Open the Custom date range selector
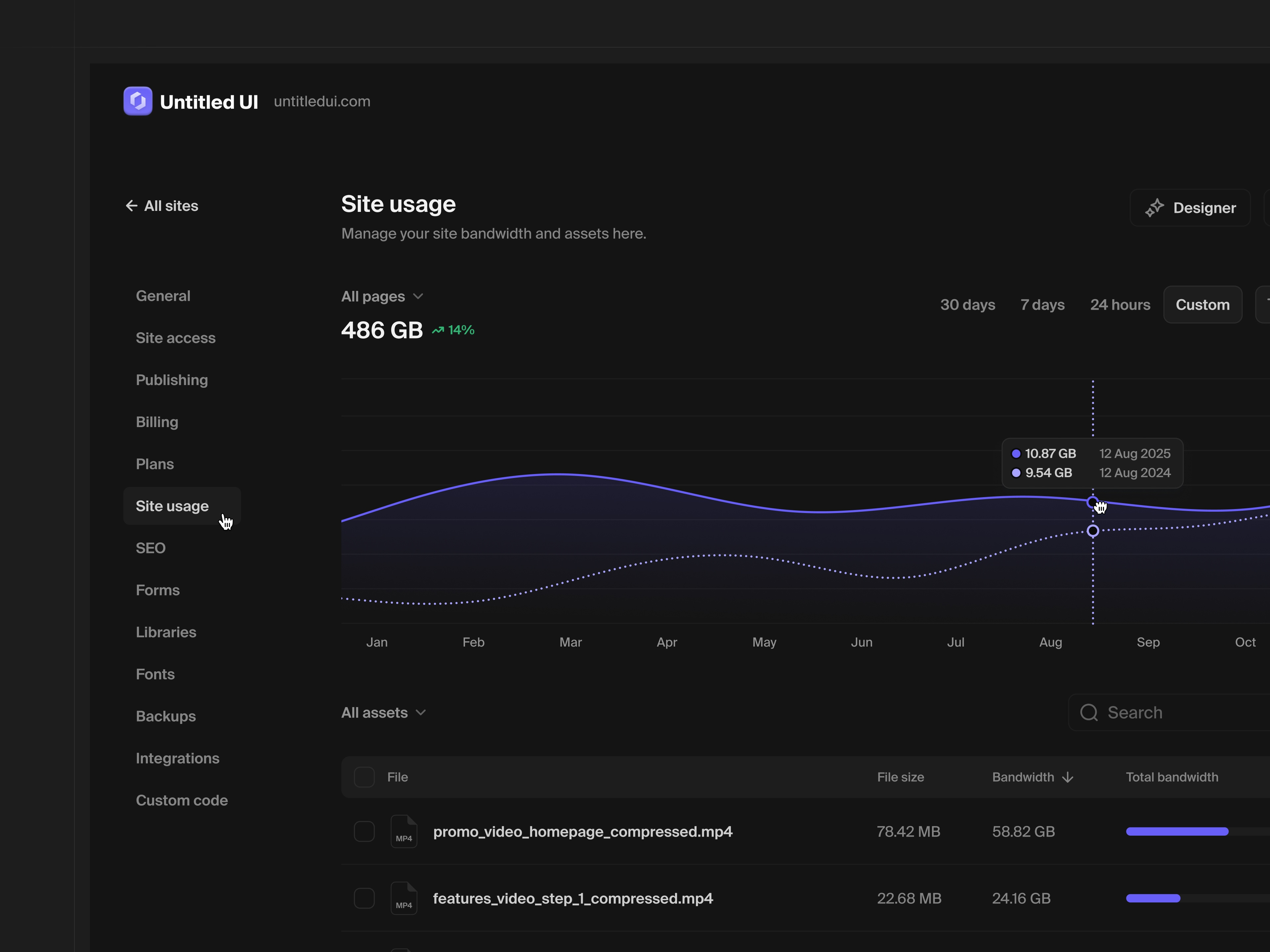 (x=1202, y=304)
